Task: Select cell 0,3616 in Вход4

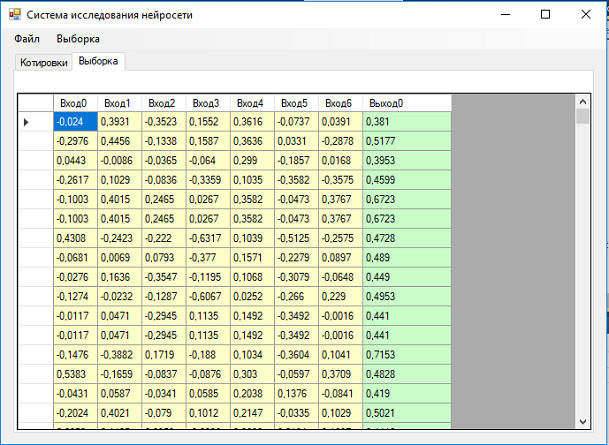Action: (252, 122)
